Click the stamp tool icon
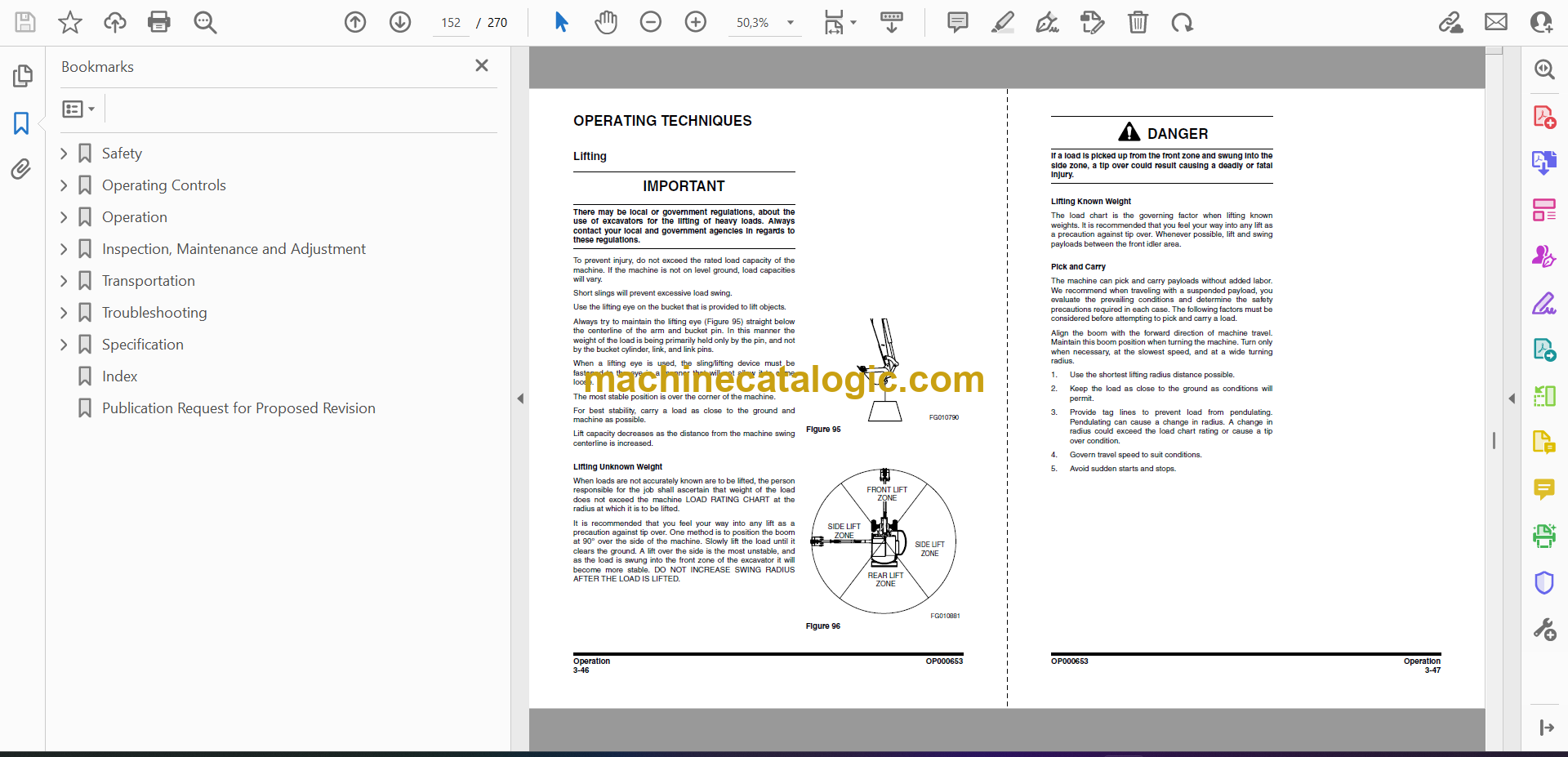Screen dimensions: 1568x757 click(x=1092, y=22)
